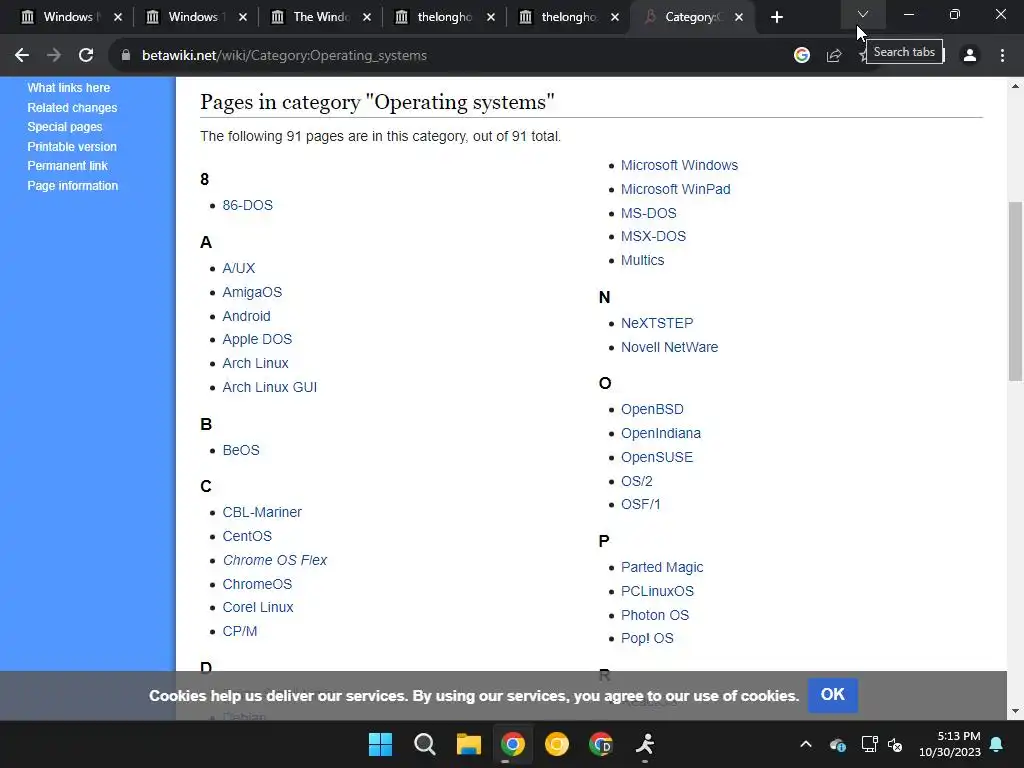Open the running figure app on taskbar
Screen dimensions: 1024x768
click(x=645, y=744)
